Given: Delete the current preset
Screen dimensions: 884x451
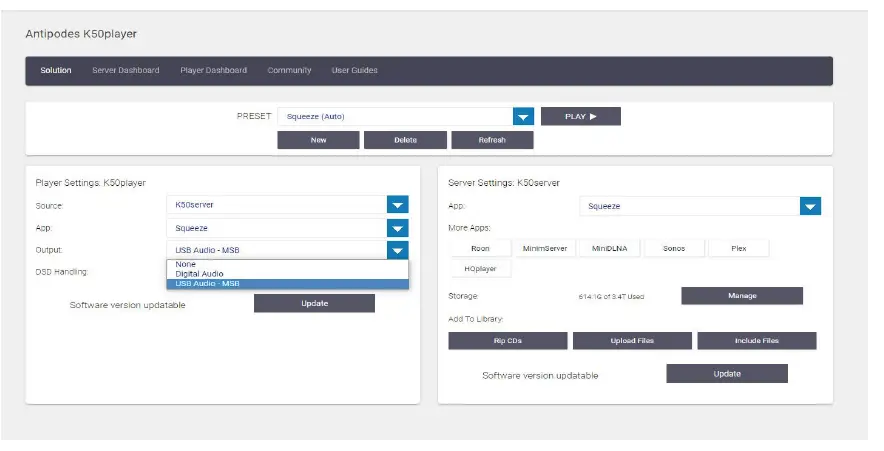Looking at the screenshot, I should click(405, 140).
